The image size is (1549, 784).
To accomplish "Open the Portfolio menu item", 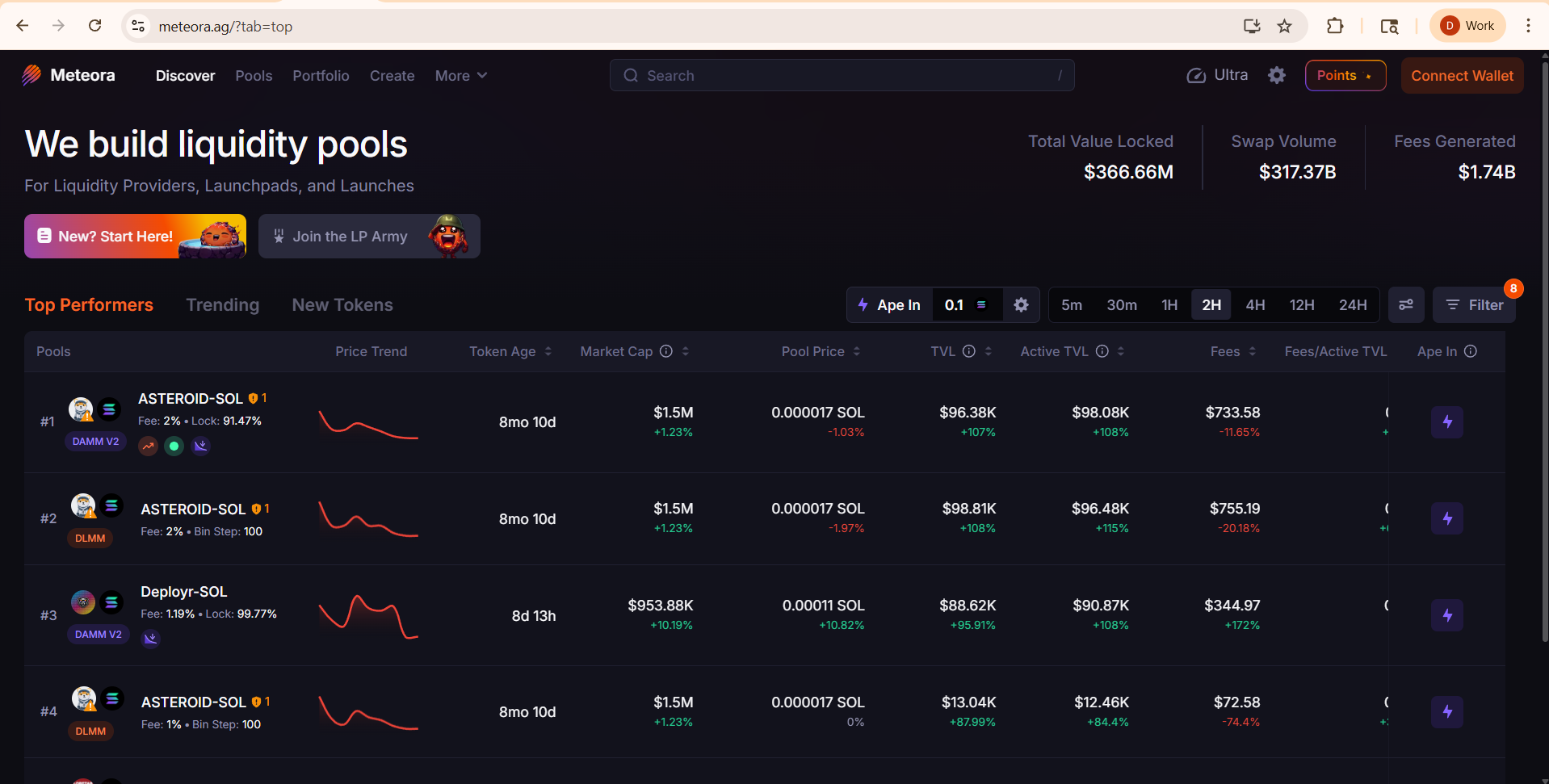I will (x=321, y=75).
